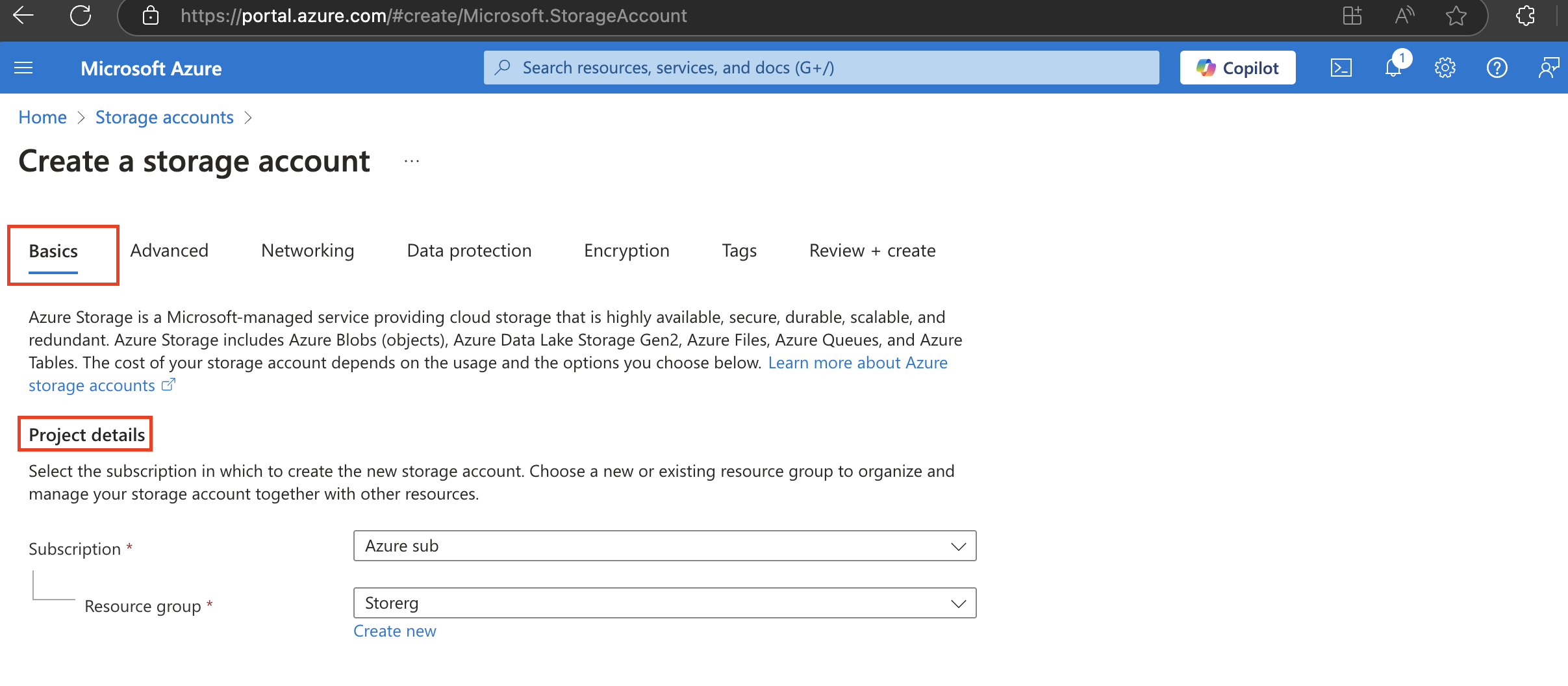The width and height of the screenshot is (1568, 686).
Task: Open the Encryption tab
Action: (x=627, y=251)
